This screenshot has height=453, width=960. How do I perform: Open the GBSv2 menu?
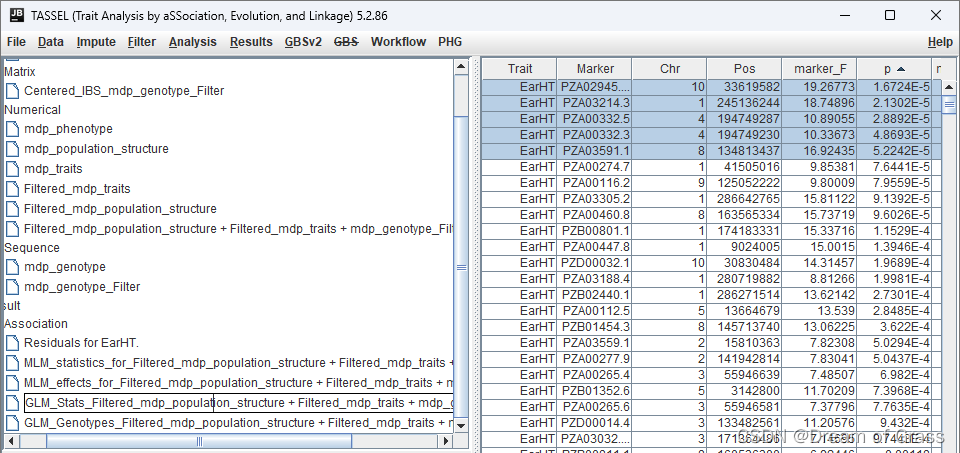coord(303,42)
